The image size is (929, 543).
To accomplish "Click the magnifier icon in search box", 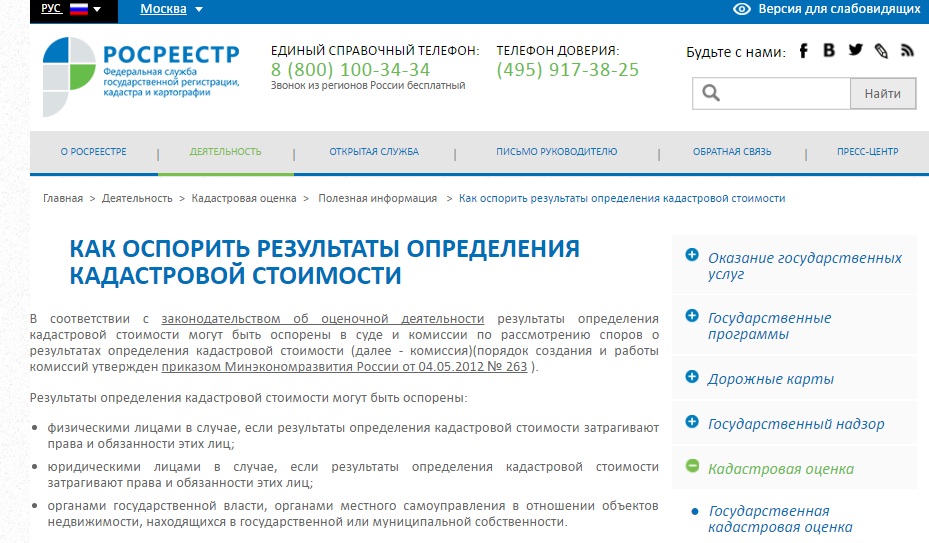I will pyautogui.click(x=711, y=93).
